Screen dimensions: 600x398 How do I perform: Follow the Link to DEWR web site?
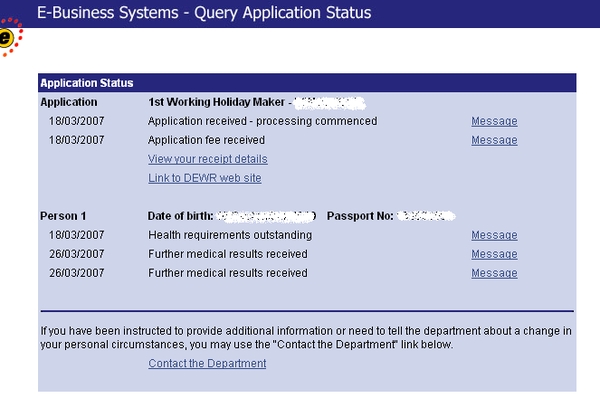[x=205, y=178]
